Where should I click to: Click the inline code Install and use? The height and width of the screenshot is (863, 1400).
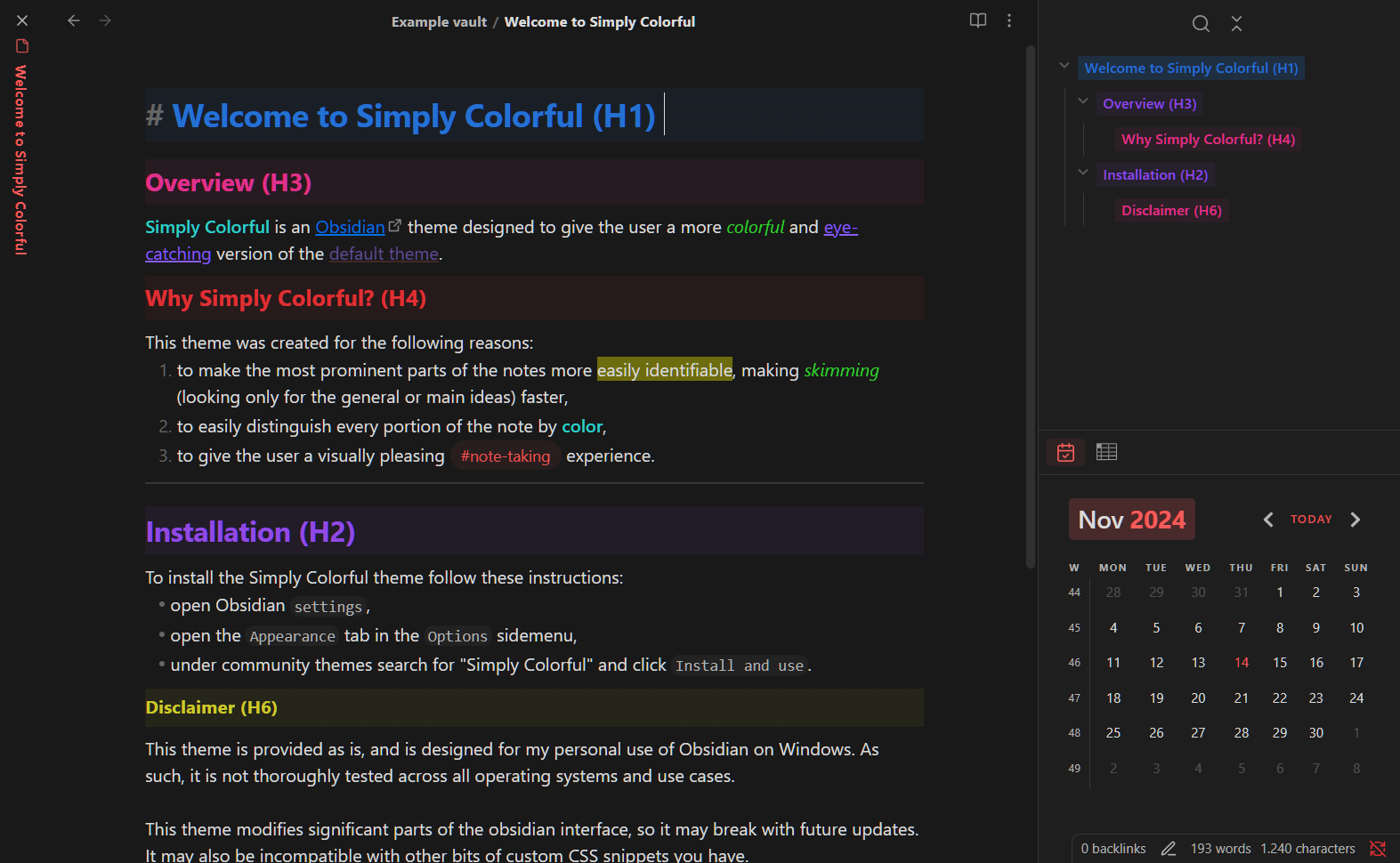click(740, 665)
